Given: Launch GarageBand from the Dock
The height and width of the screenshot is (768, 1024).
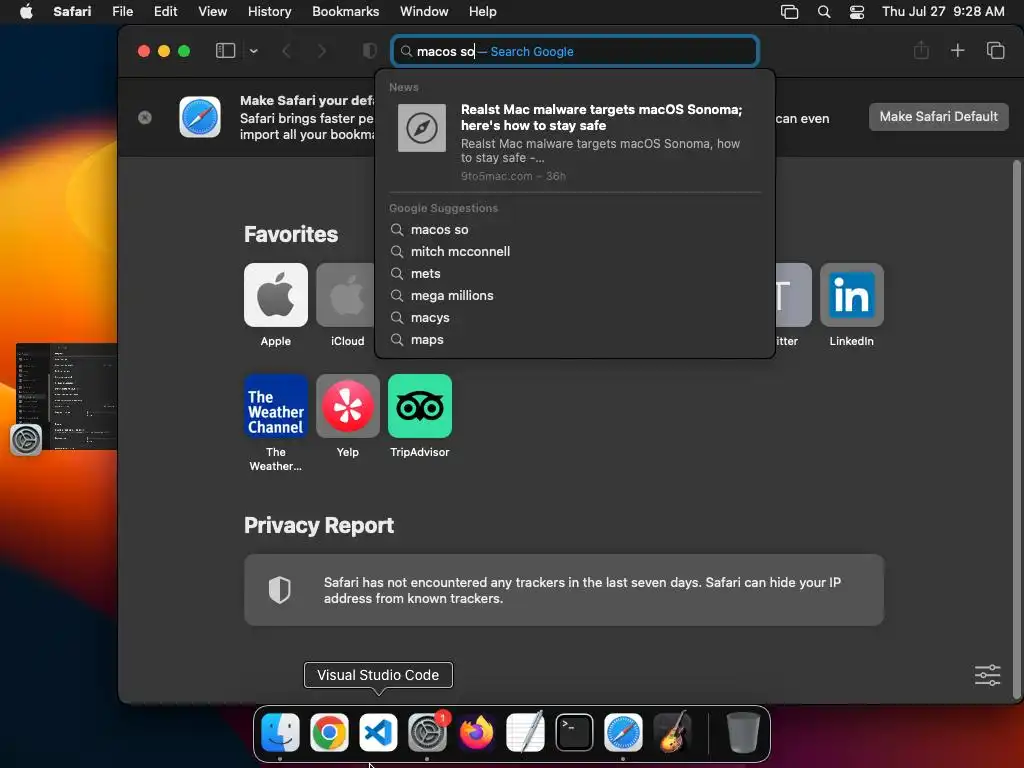Looking at the screenshot, I should [x=672, y=732].
